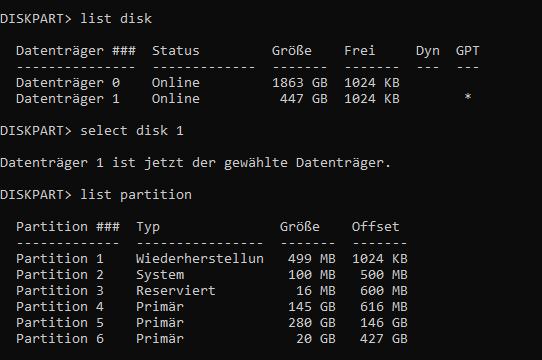Click 'Partition 5' in the partition list
The width and height of the screenshot is (542, 360).
pos(60,323)
